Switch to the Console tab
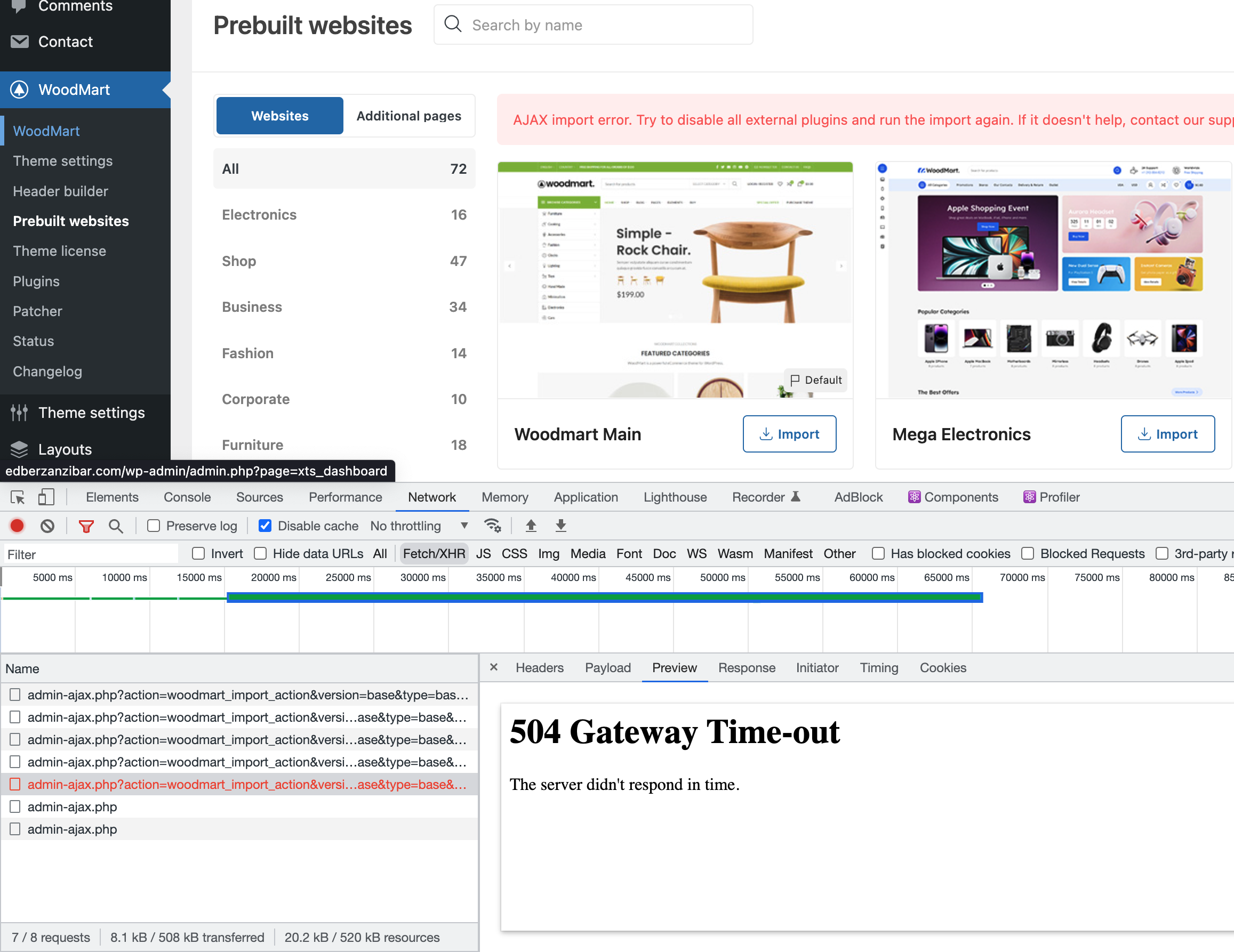 tap(187, 497)
